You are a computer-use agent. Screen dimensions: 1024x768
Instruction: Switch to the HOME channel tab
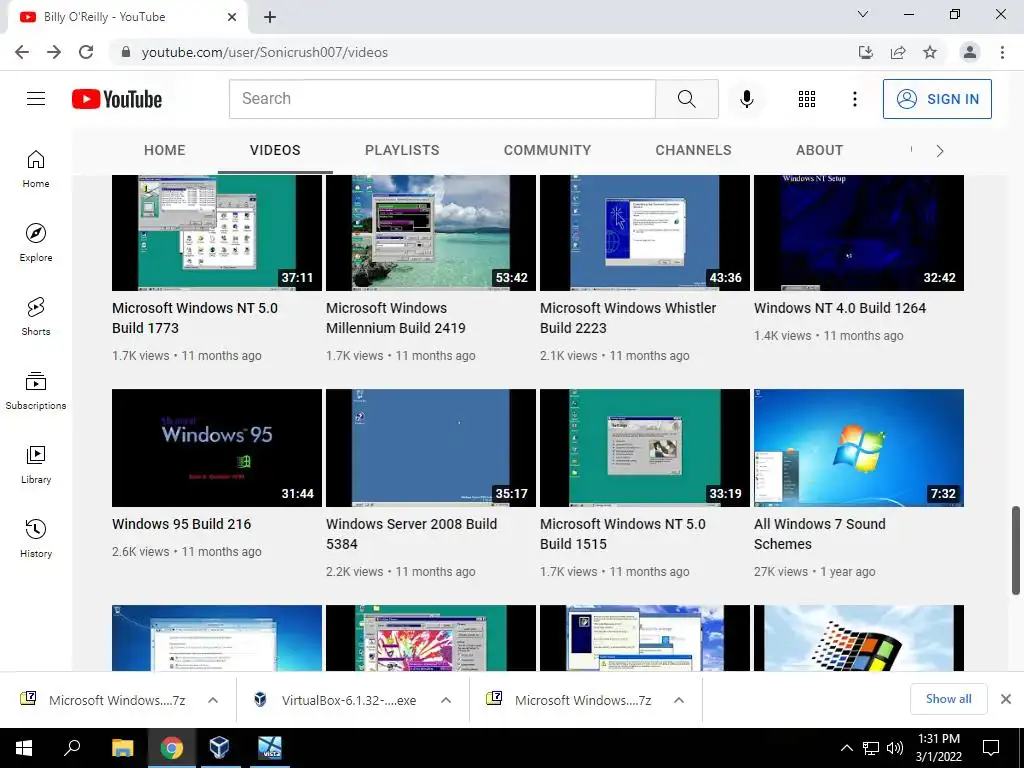coord(165,150)
